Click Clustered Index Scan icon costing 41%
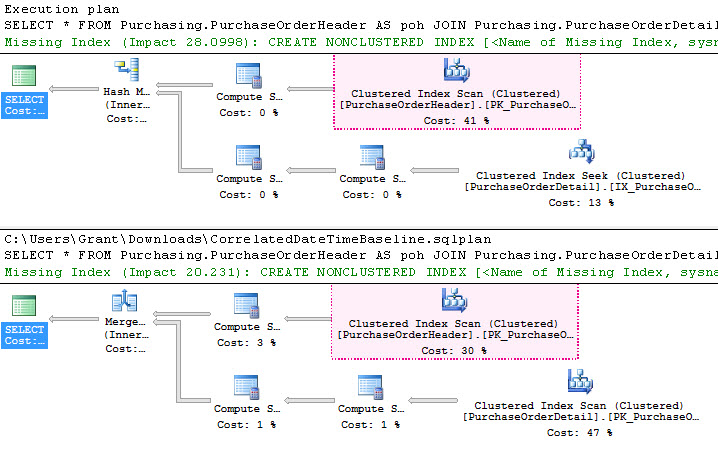Image resolution: width=718 pixels, height=453 pixels. pos(457,70)
